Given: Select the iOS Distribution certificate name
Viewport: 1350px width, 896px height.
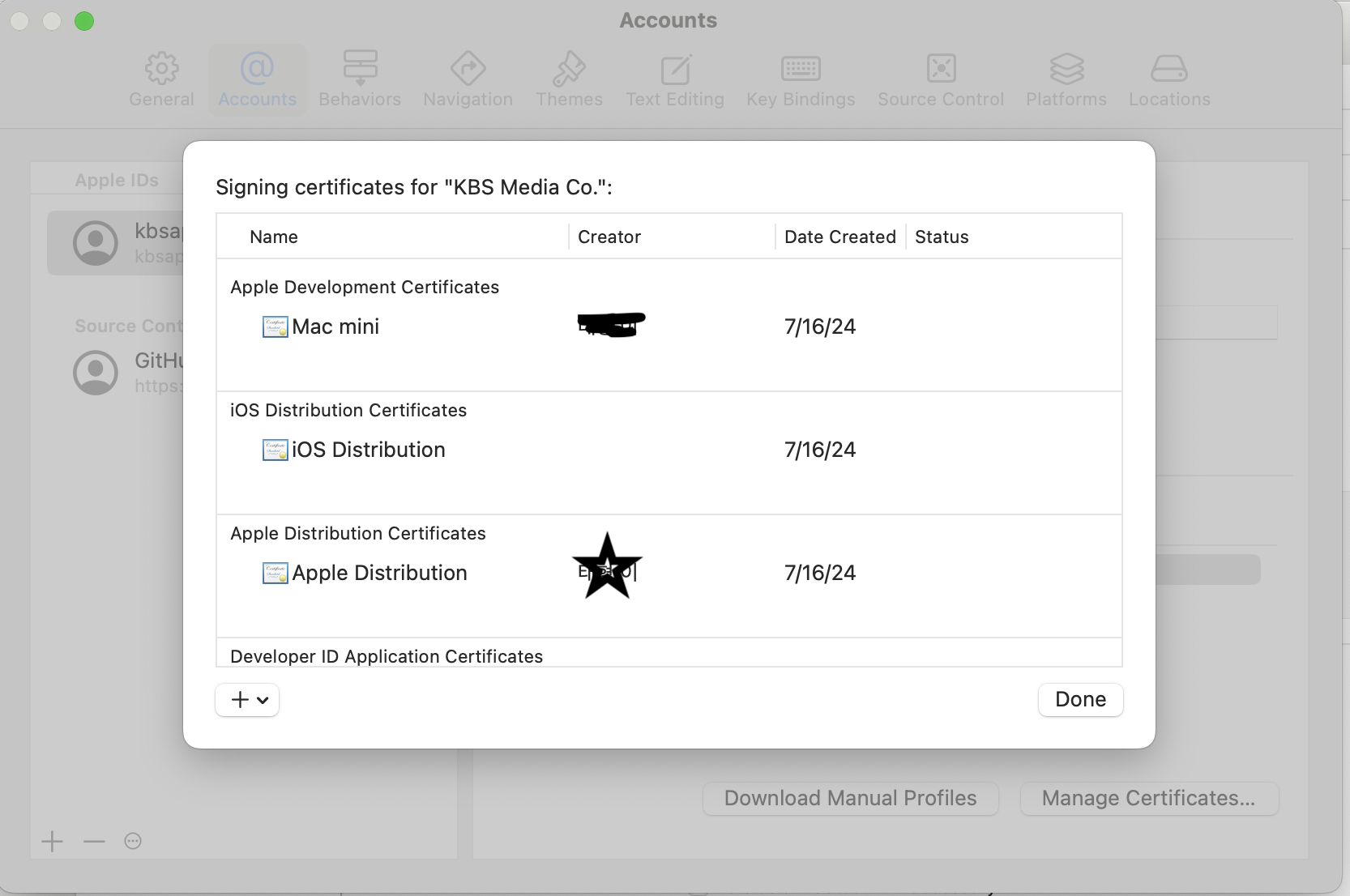Looking at the screenshot, I should [x=369, y=450].
